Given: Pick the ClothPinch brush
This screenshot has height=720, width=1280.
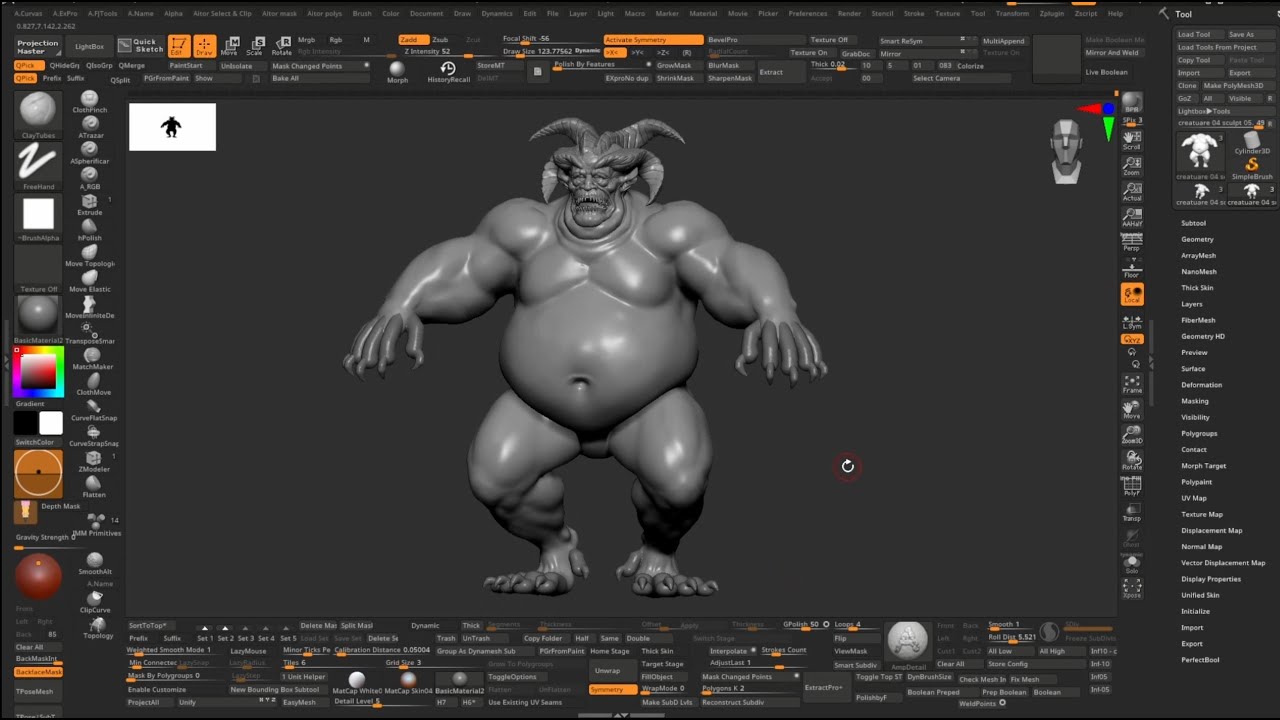Looking at the screenshot, I should tap(90, 100).
